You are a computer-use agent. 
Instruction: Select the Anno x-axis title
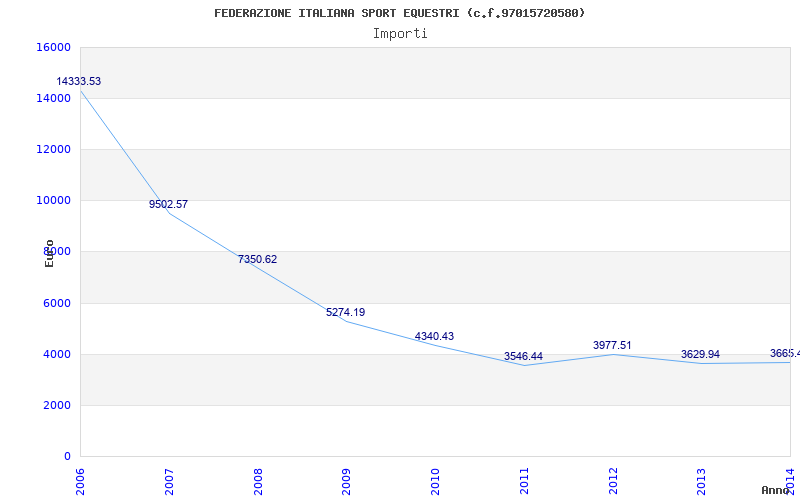777,490
